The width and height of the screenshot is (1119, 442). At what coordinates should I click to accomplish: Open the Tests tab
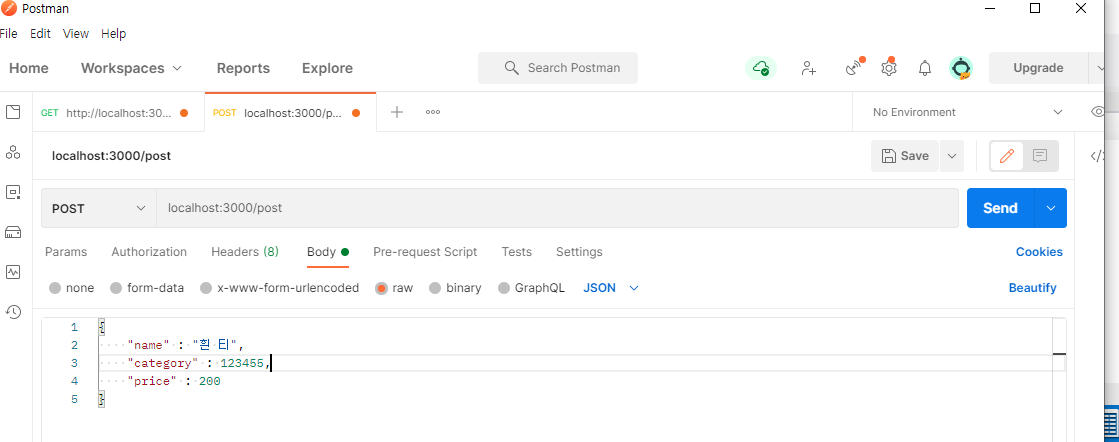[517, 252]
